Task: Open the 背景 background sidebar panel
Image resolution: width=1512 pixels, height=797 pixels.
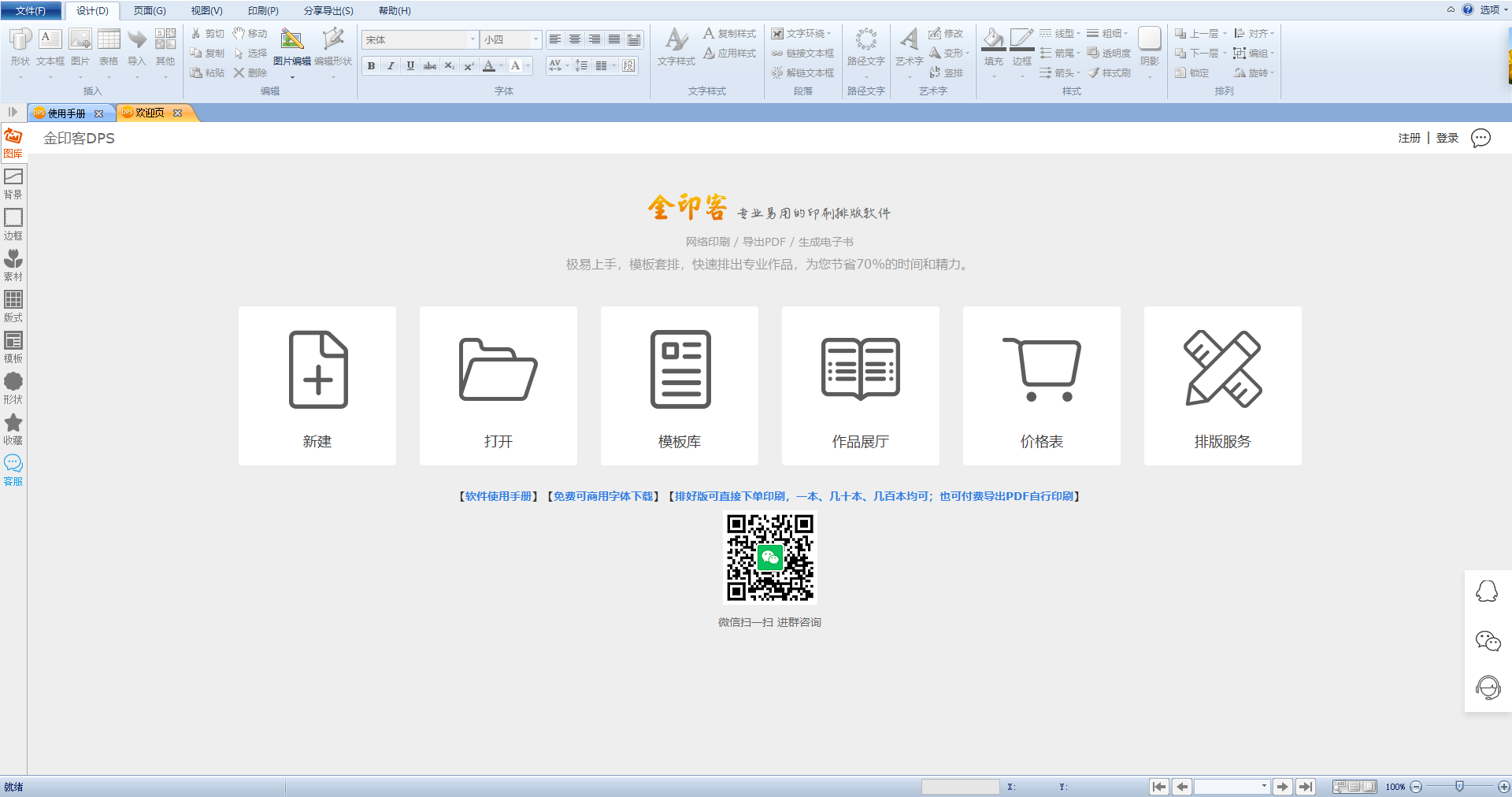Action: pos(13,183)
